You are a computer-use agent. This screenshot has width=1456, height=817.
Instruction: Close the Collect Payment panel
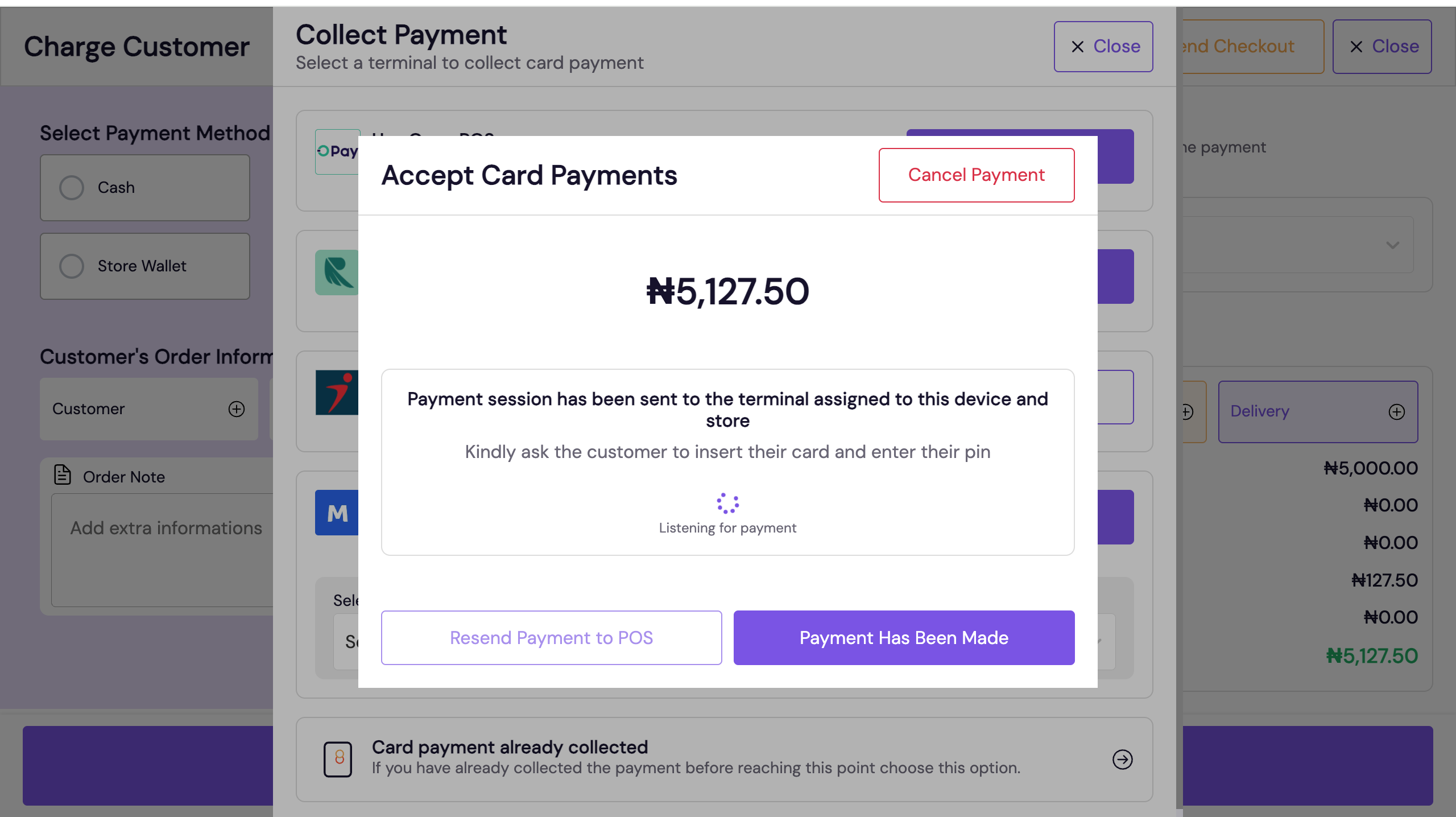(1103, 47)
